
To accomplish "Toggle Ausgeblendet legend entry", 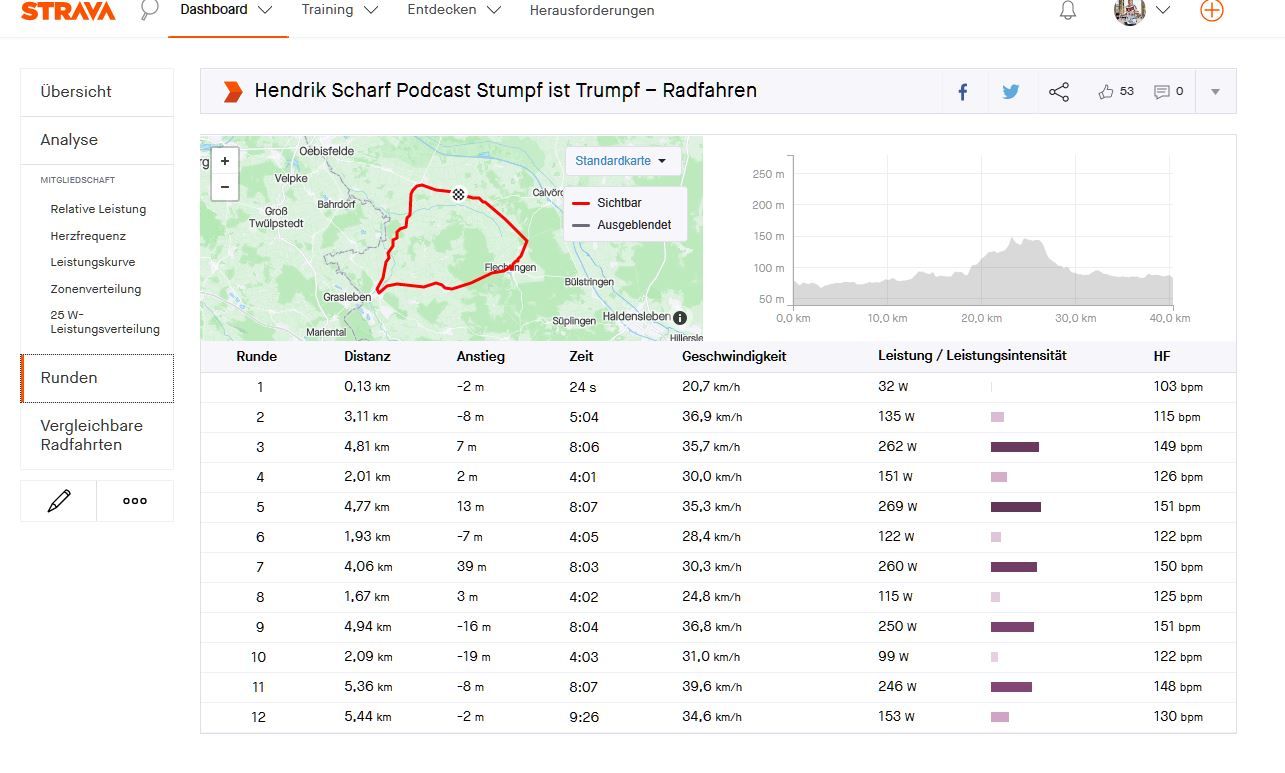I will click(633, 225).
